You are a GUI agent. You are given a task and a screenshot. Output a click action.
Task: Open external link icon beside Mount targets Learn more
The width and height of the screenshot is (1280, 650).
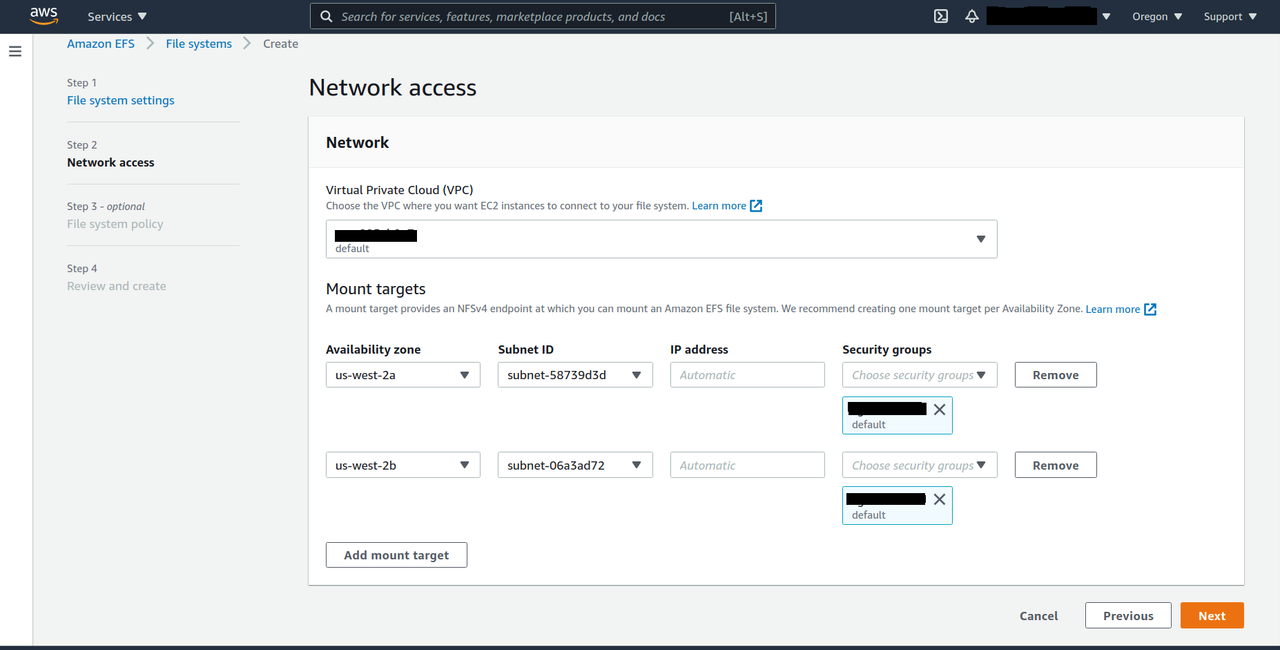click(x=1150, y=309)
